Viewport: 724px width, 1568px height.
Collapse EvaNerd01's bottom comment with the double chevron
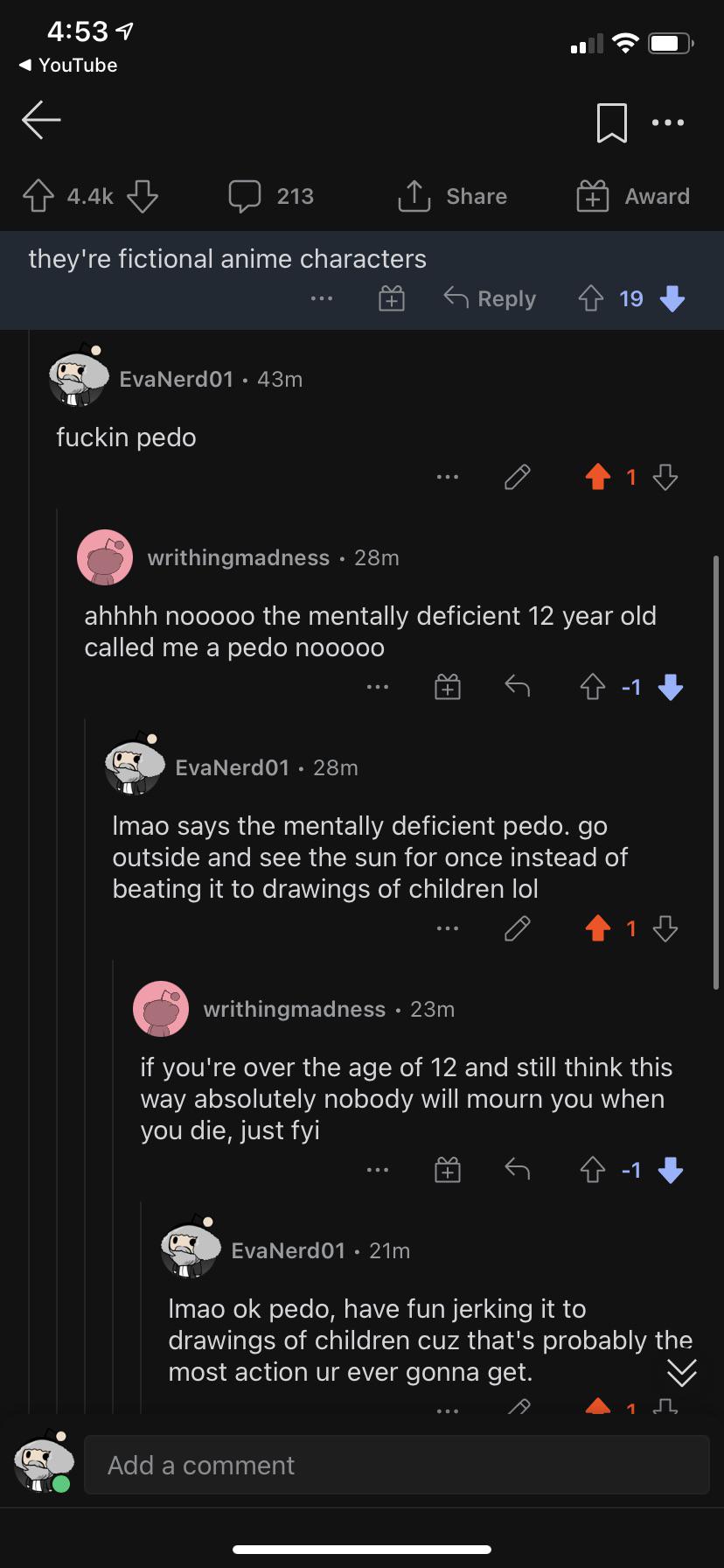click(681, 1372)
